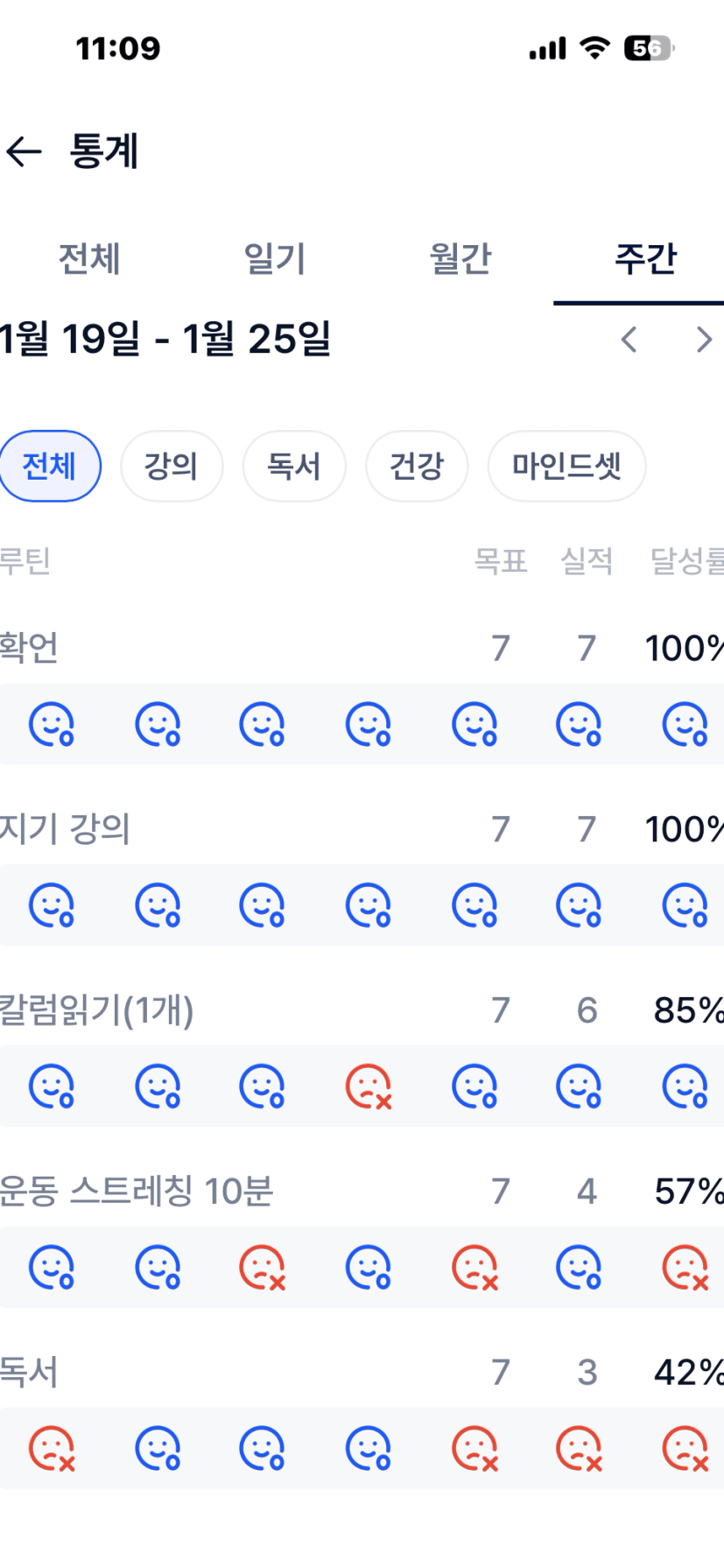
Task: Go to the previous week chevron
Action: (x=629, y=339)
